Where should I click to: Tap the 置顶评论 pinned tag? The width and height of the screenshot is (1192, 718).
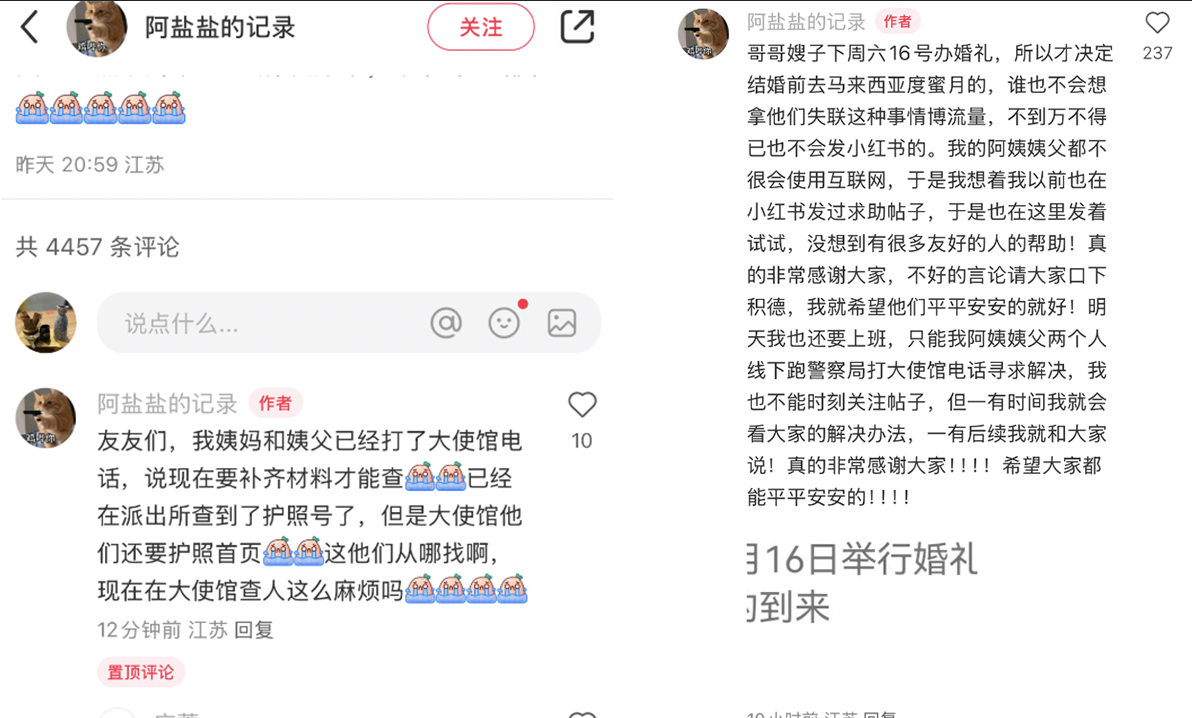coord(141,672)
